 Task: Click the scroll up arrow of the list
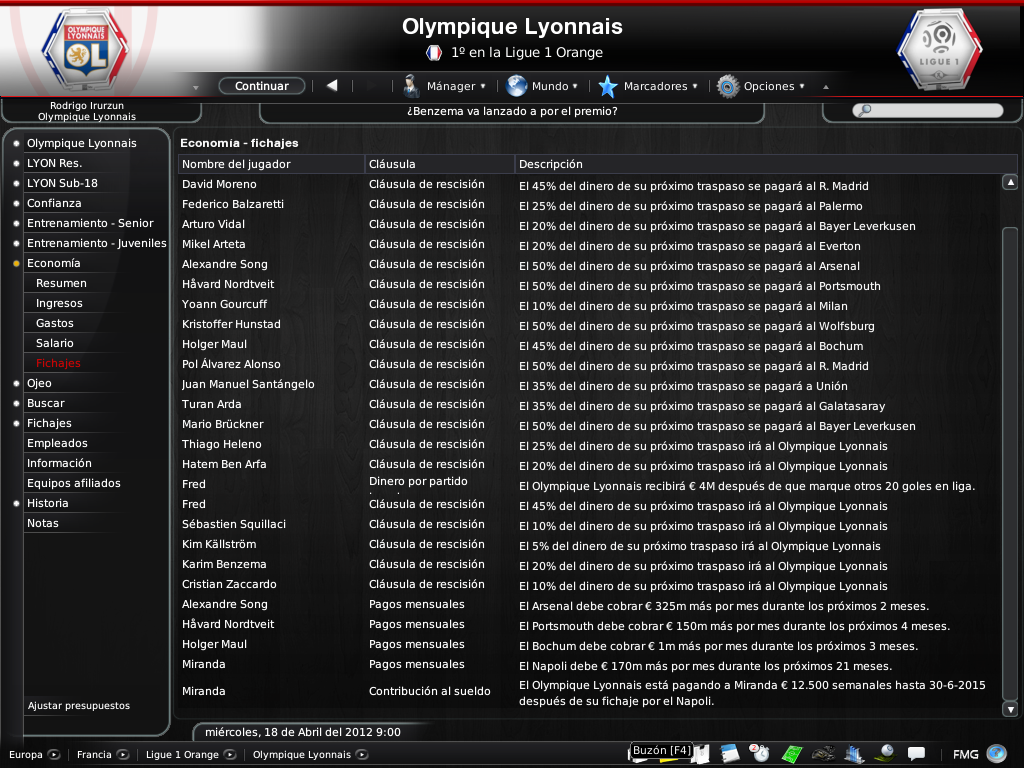(1010, 182)
